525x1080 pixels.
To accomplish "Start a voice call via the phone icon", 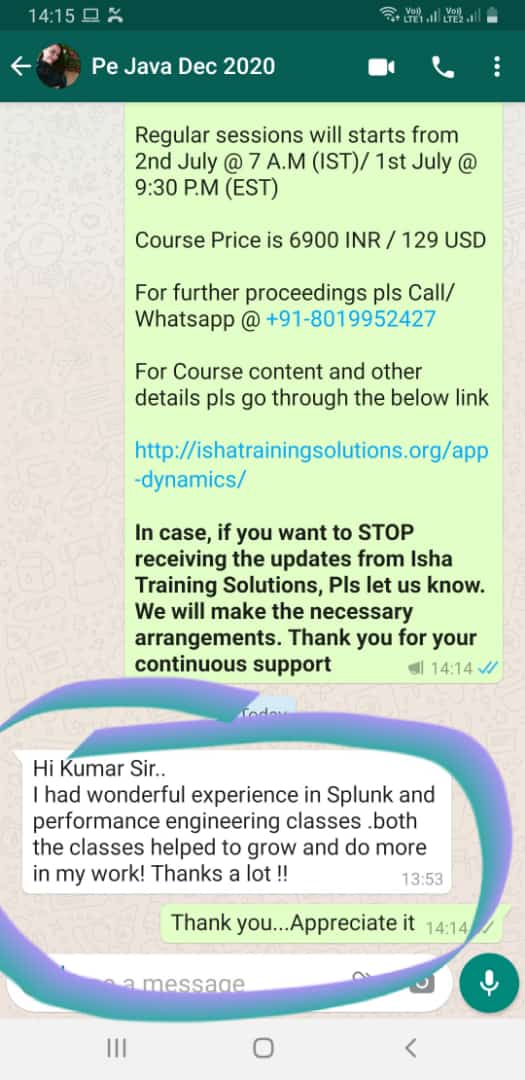I will pyautogui.click(x=442, y=67).
